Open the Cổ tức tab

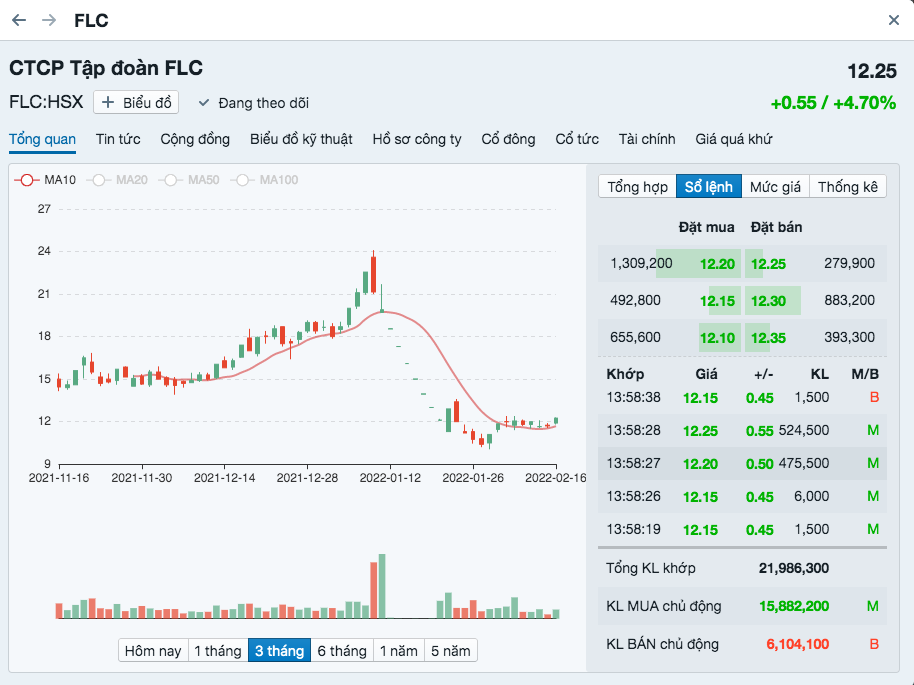pos(576,139)
